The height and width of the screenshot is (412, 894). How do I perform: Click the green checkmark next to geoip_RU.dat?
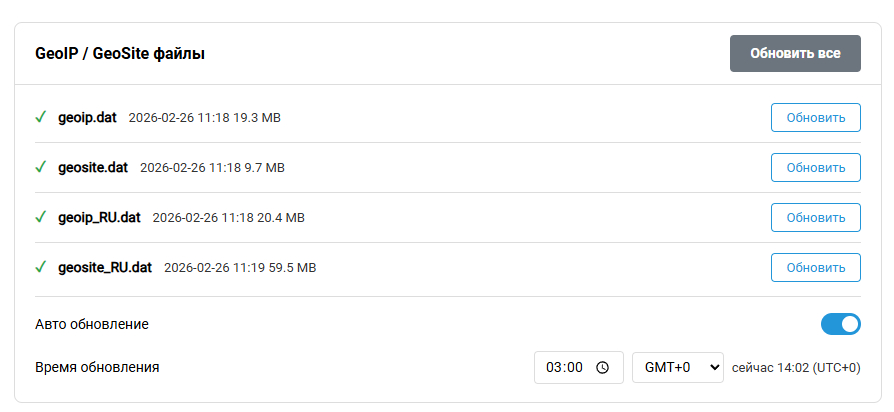(x=41, y=217)
